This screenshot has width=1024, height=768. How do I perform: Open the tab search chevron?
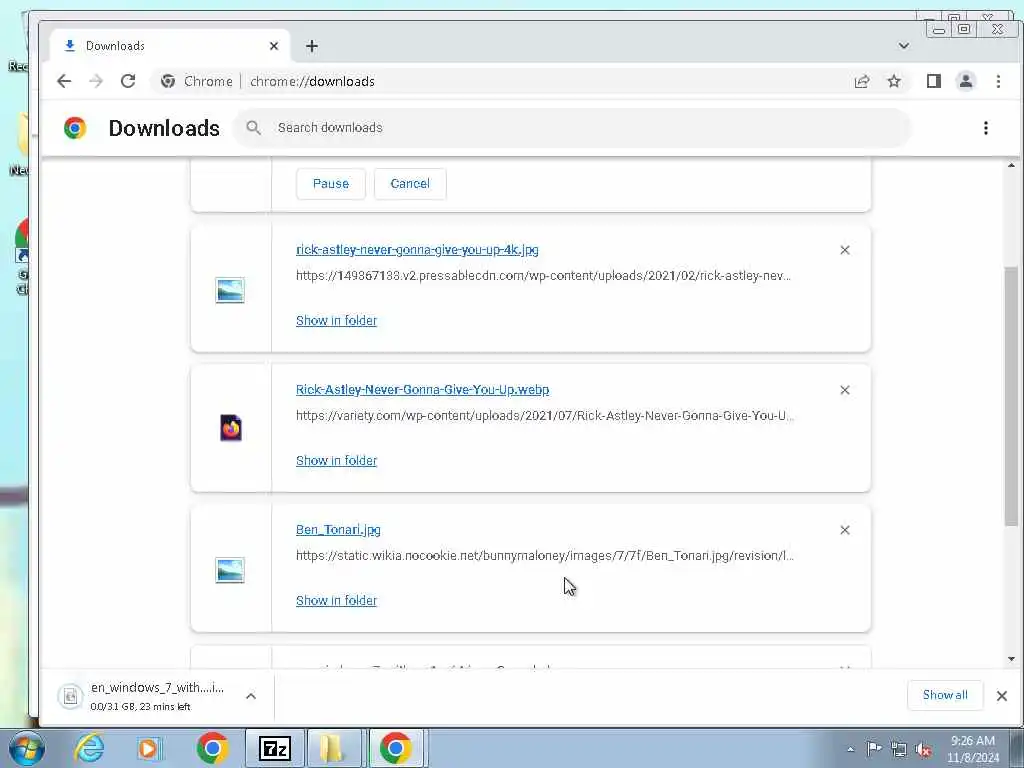point(903,46)
